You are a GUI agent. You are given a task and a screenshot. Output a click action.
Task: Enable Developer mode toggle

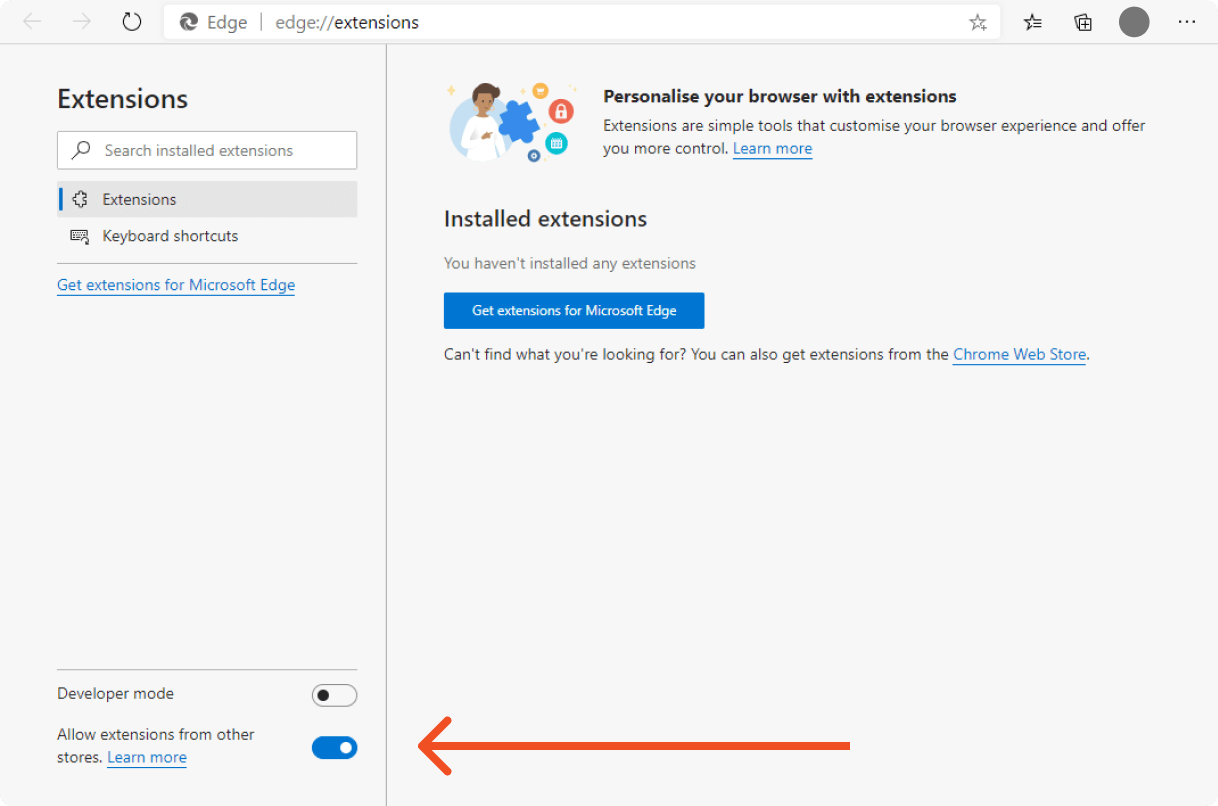(x=334, y=695)
